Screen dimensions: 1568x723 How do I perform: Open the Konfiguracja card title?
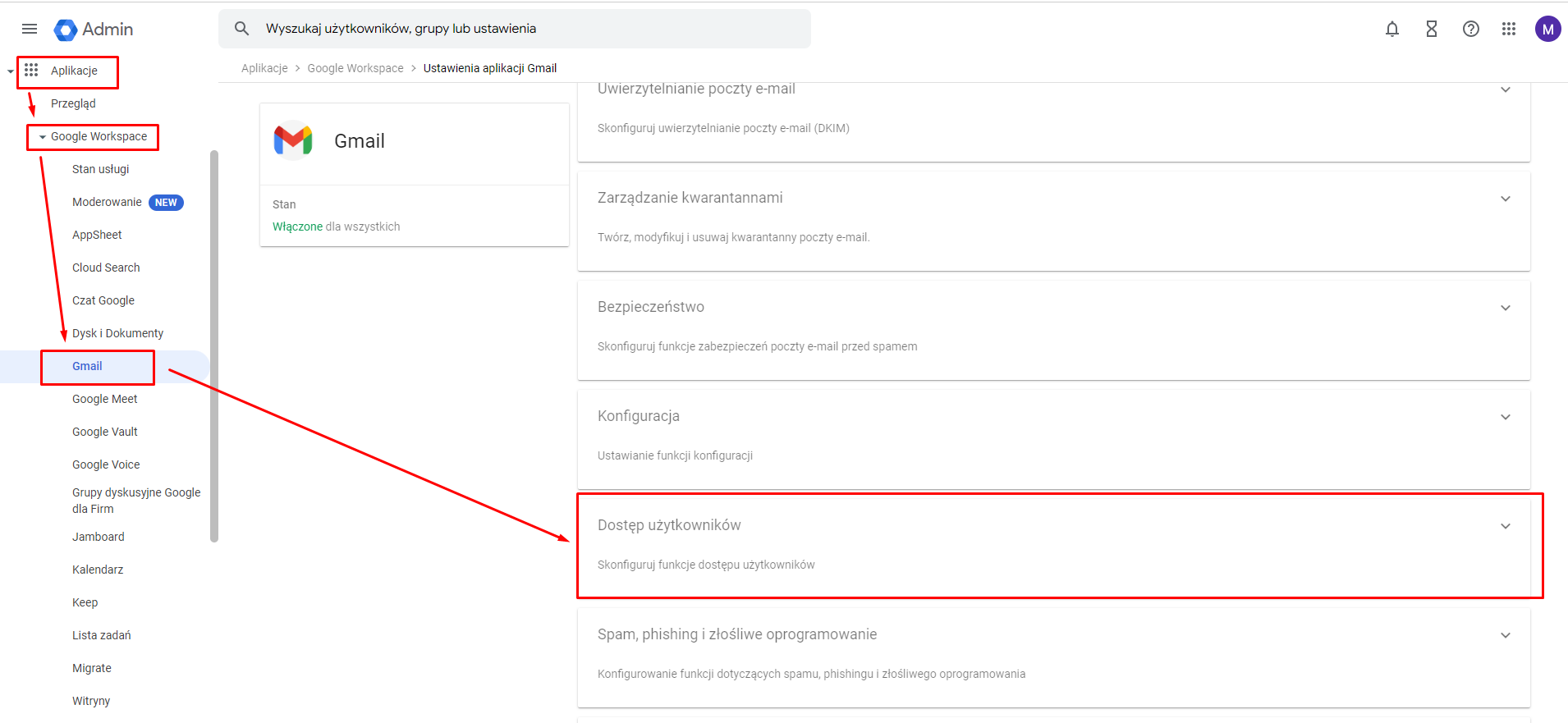pos(639,416)
